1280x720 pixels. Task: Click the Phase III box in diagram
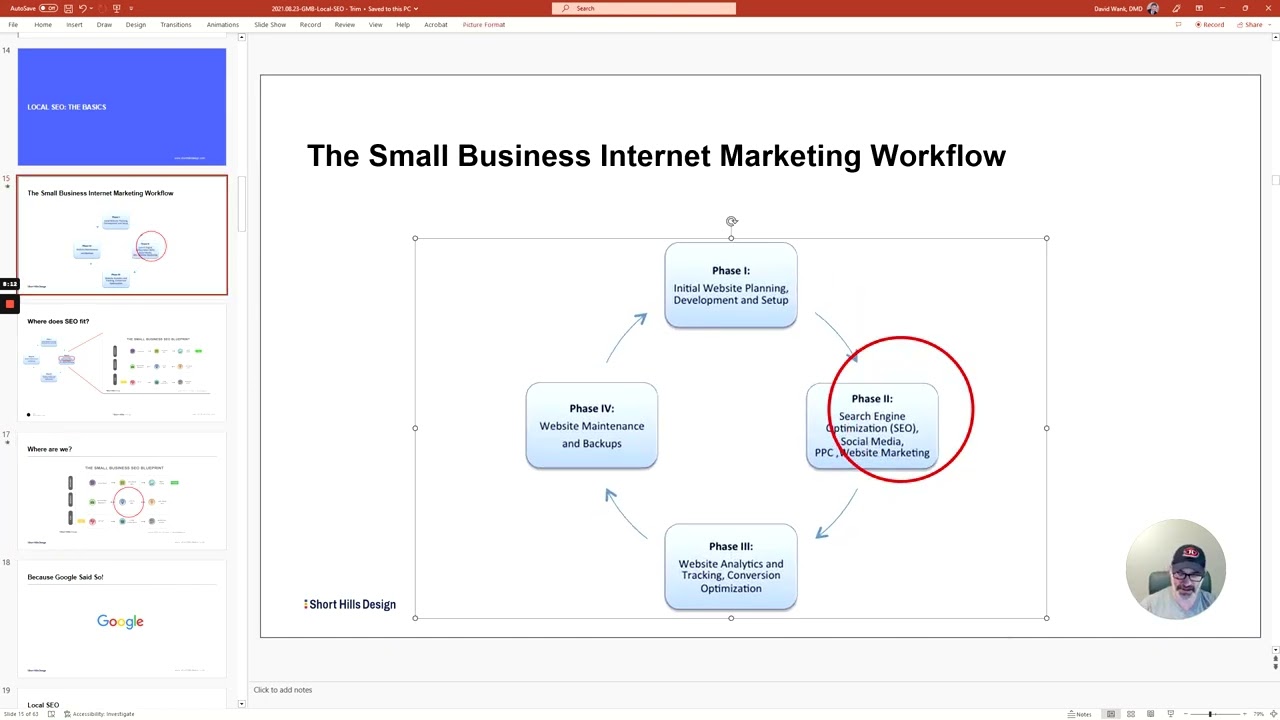731,567
